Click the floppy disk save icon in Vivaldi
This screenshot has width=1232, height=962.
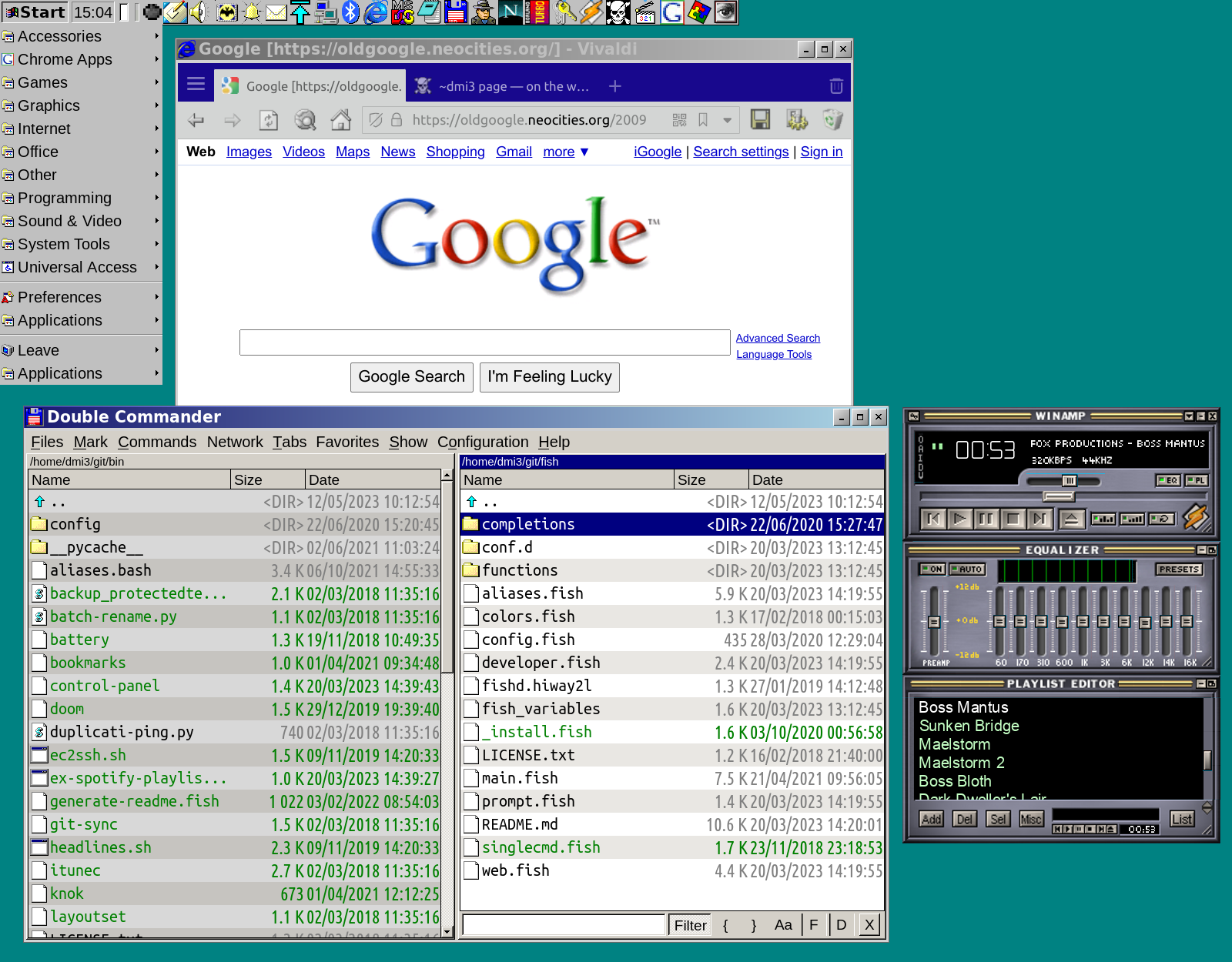click(761, 119)
